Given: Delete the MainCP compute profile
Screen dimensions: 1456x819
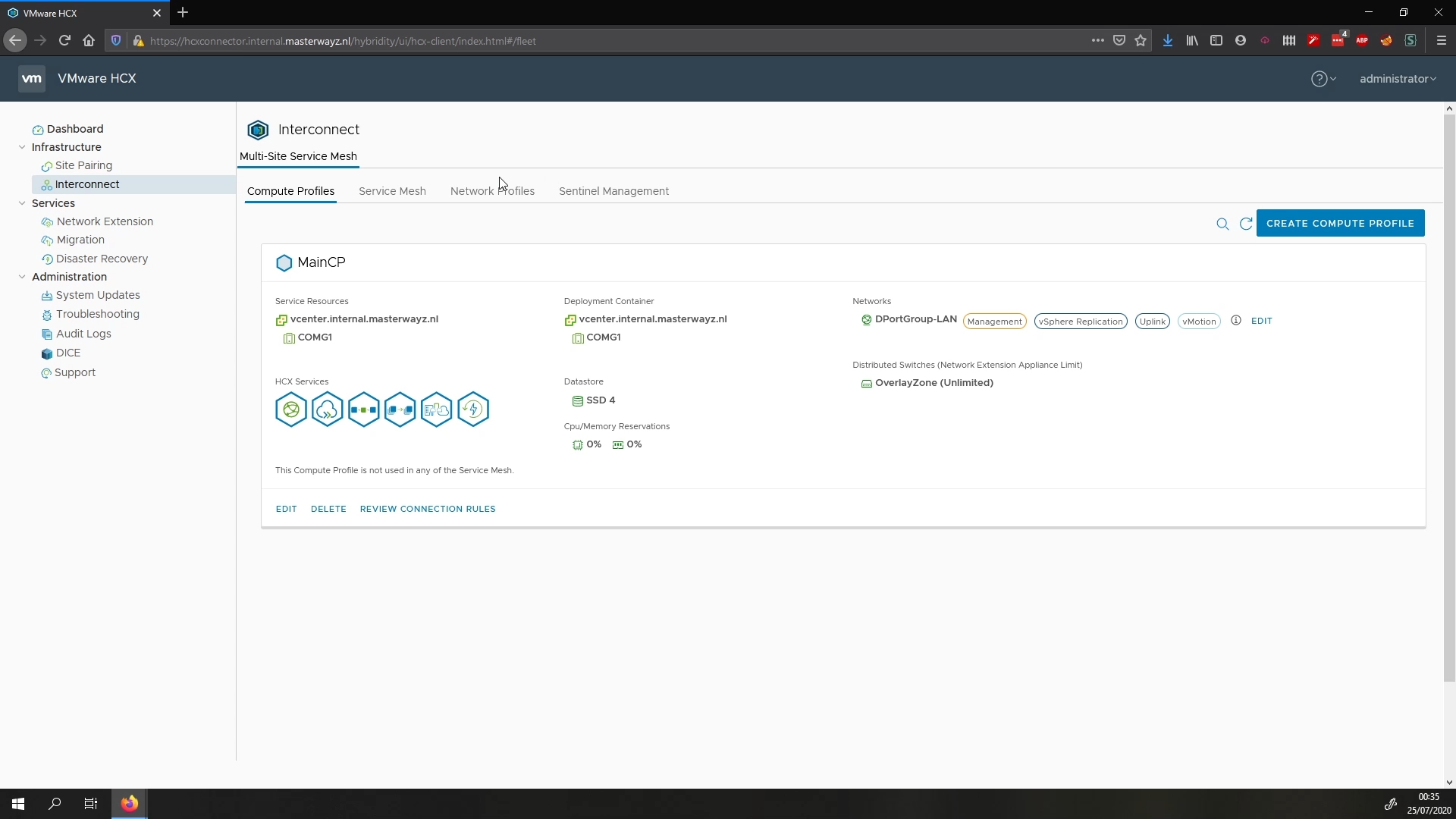Looking at the screenshot, I should coord(328,509).
